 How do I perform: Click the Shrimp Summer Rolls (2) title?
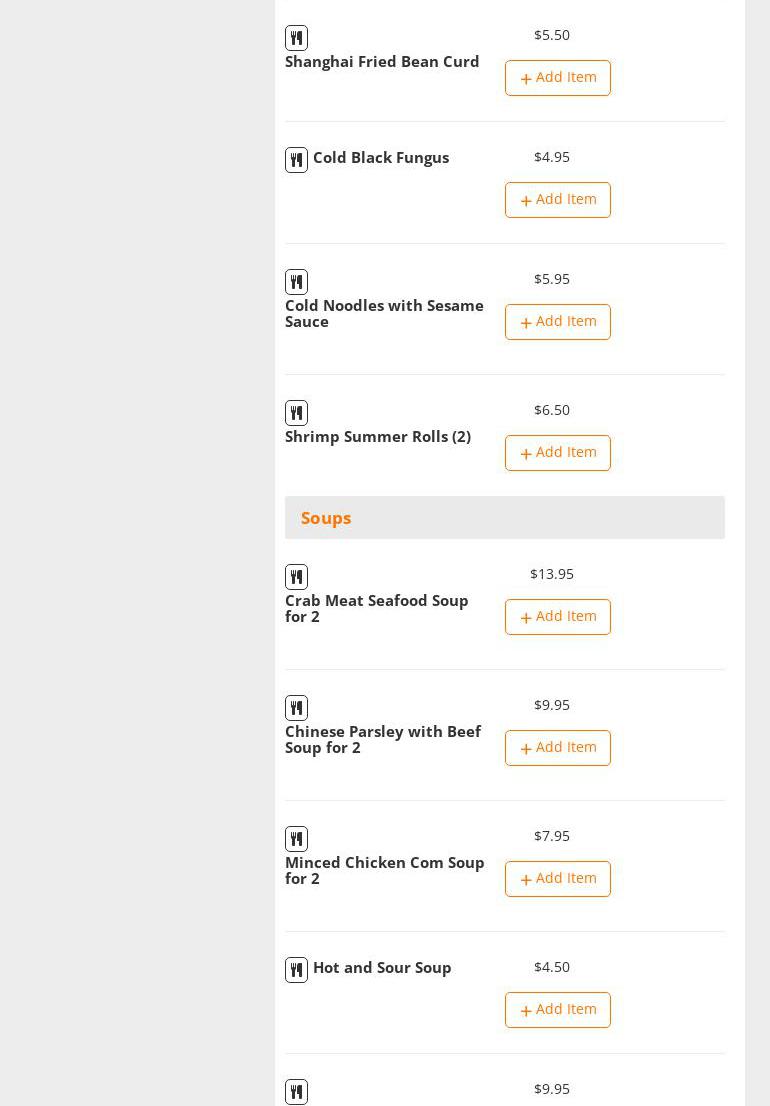click(378, 437)
